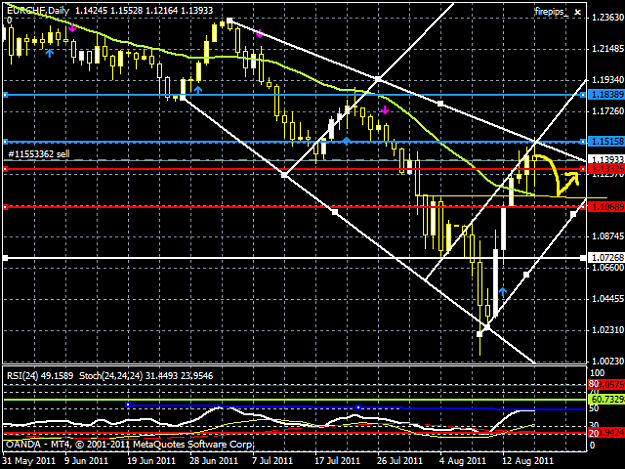Click the 7 Jul 2011 date label
This screenshot has width=625, height=469.
[272, 461]
